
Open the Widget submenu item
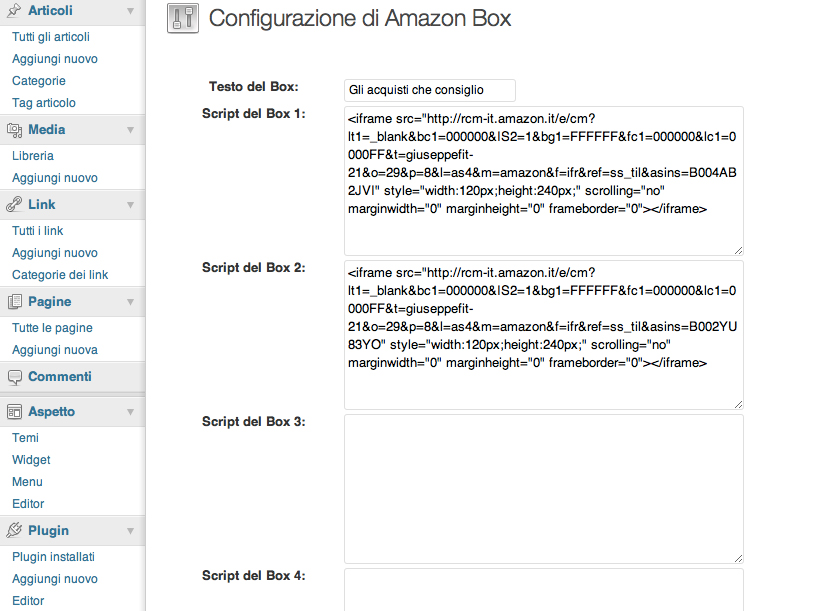coord(31,460)
